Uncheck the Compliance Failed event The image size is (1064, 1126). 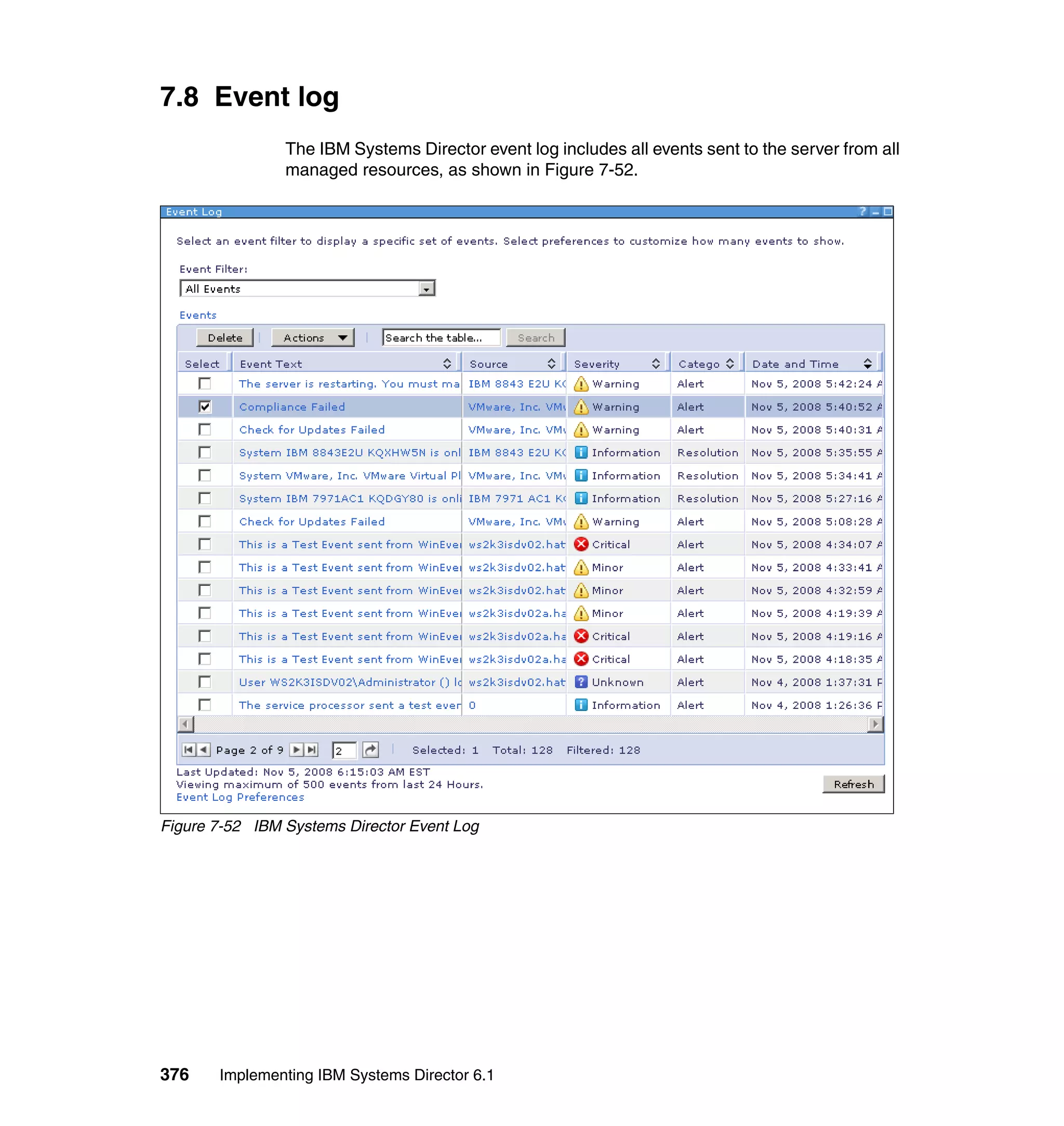(205, 407)
